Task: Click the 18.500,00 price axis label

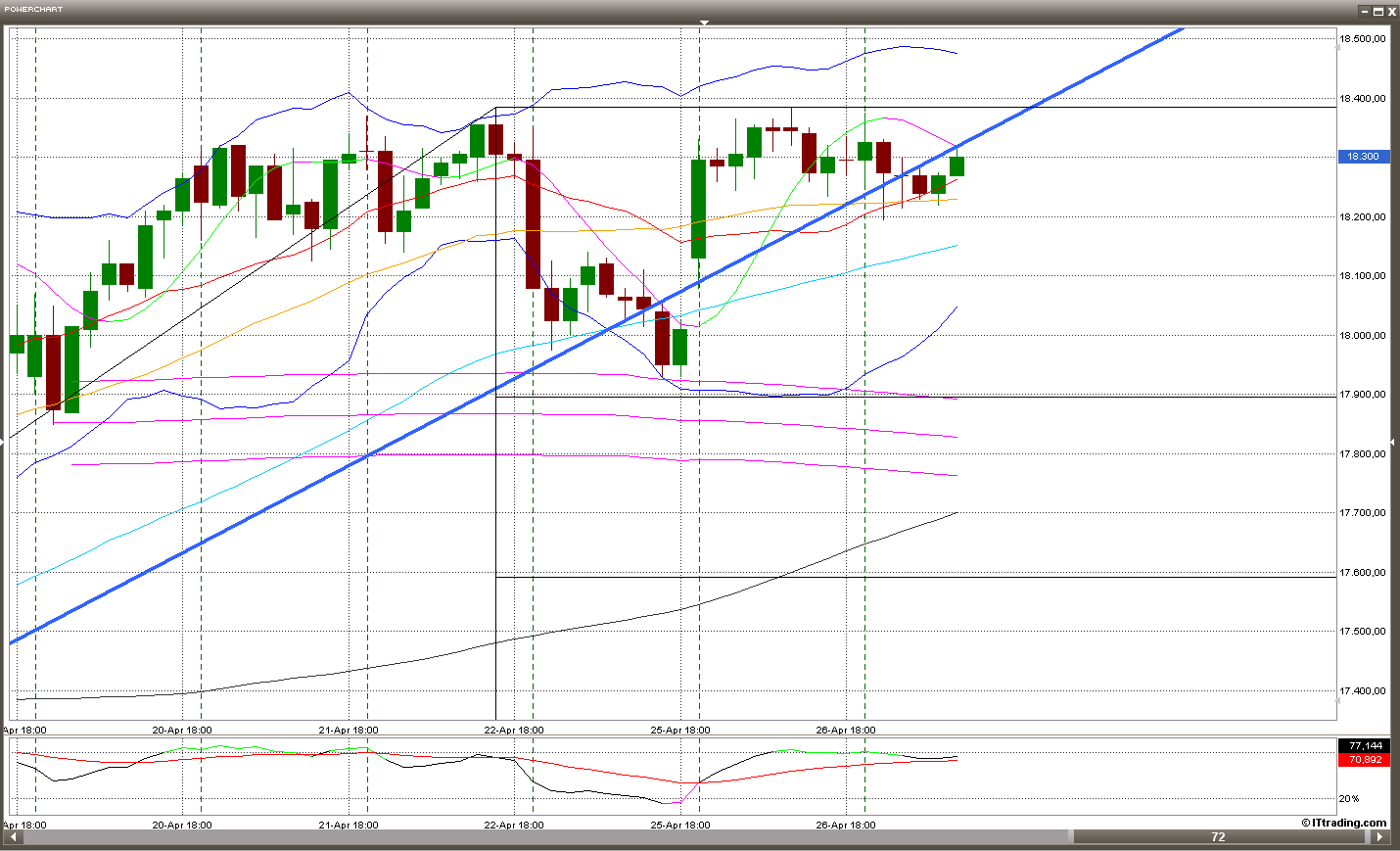Action: coord(1363,39)
